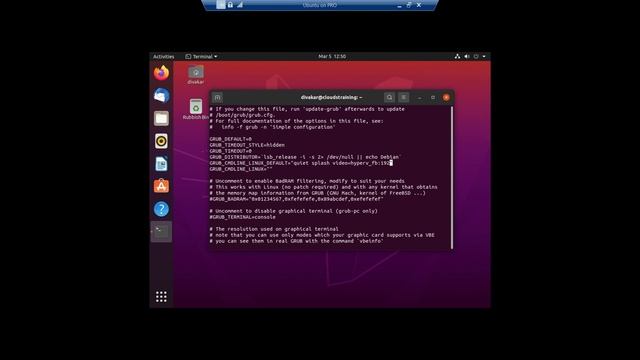The width and height of the screenshot is (640, 360).
Task: Open the Rubbish Bin desktop icon
Action: (196, 109)
